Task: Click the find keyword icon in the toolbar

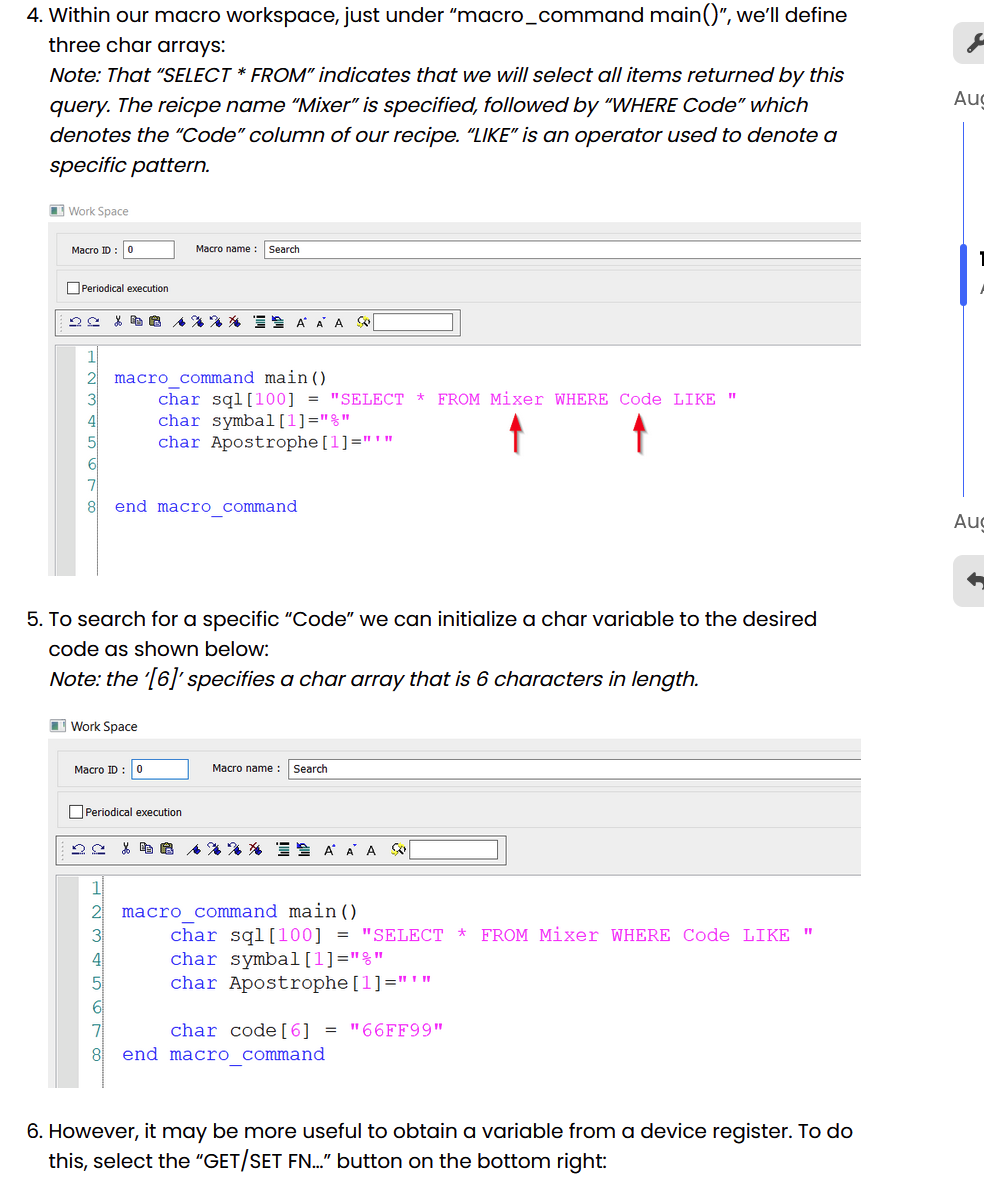Action: click(365, 321)
